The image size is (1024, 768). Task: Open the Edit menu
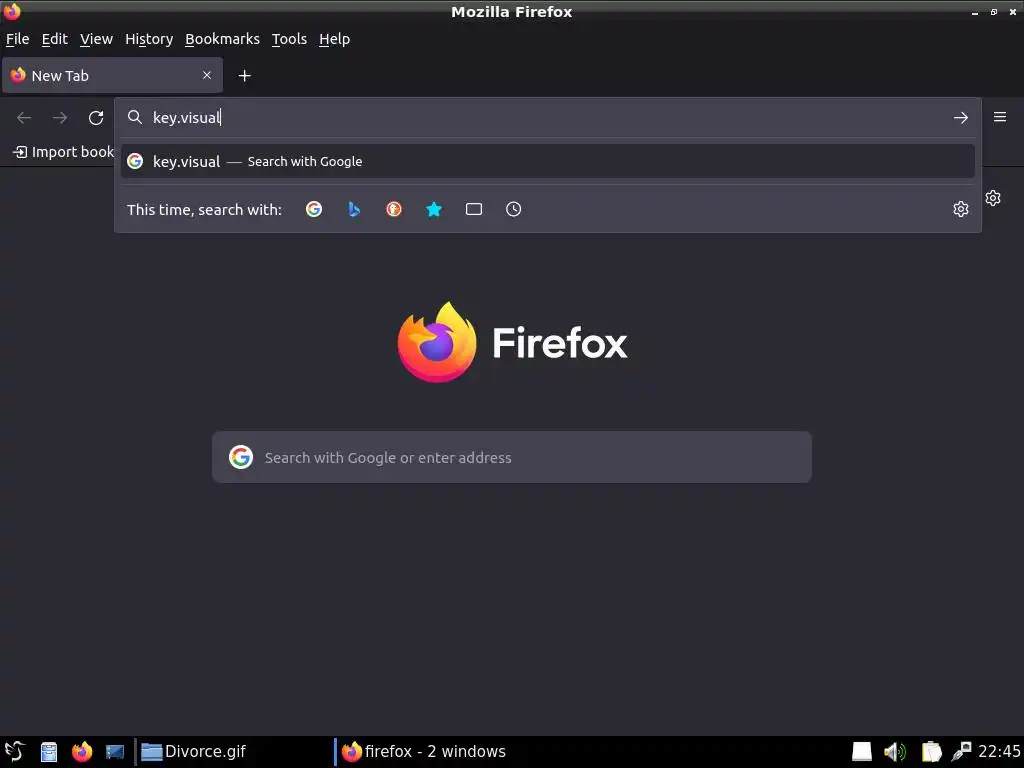coord(54,39)
